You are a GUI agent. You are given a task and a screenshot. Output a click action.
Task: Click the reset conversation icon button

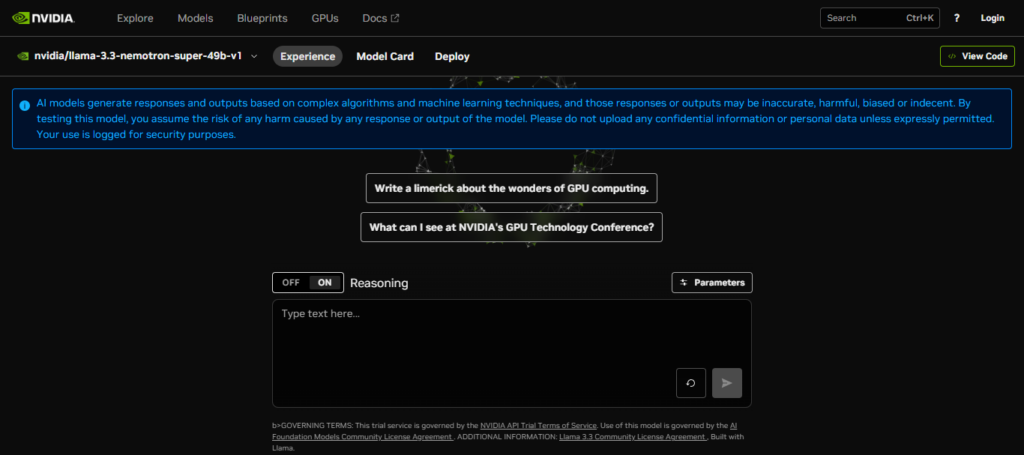tap(690, 383)
